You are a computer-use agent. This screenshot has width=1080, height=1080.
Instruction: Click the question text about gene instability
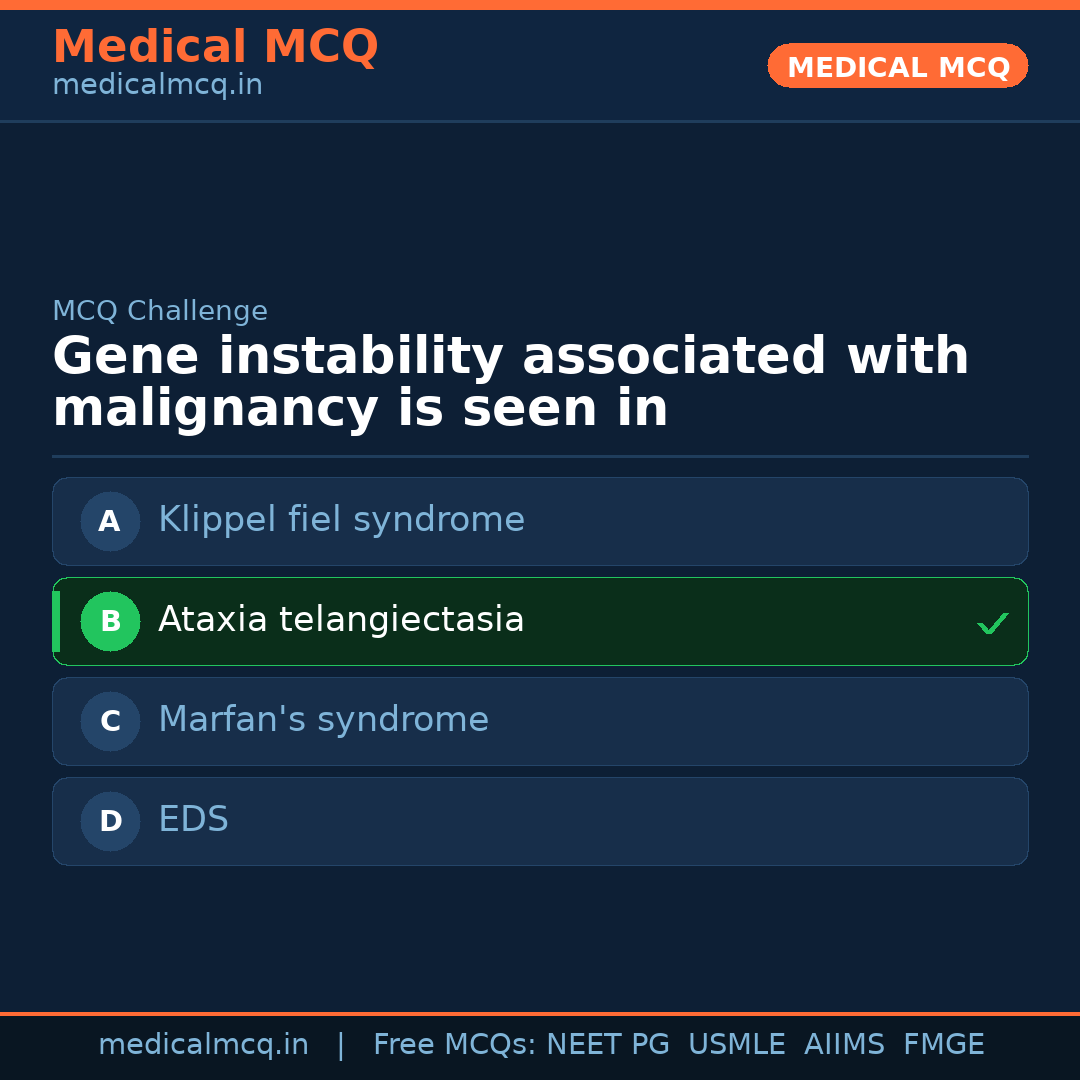(x=510, y=383)
